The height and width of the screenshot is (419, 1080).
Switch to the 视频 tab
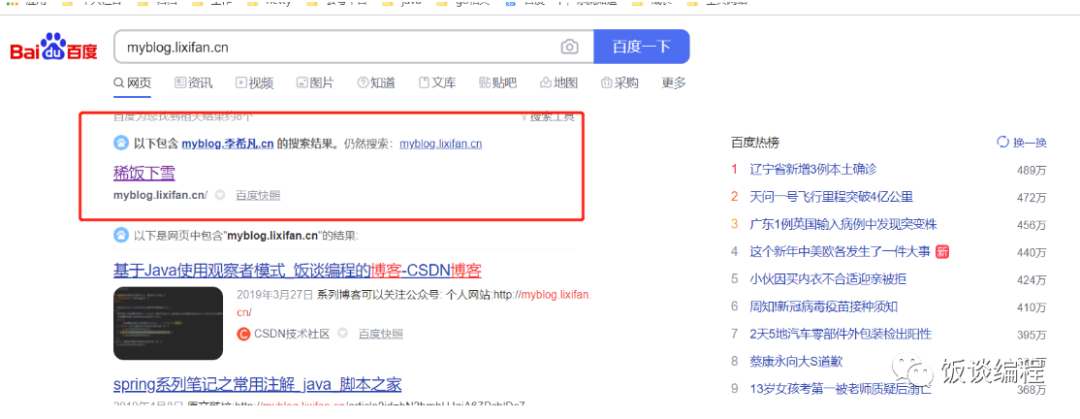(x=254, y=83)
